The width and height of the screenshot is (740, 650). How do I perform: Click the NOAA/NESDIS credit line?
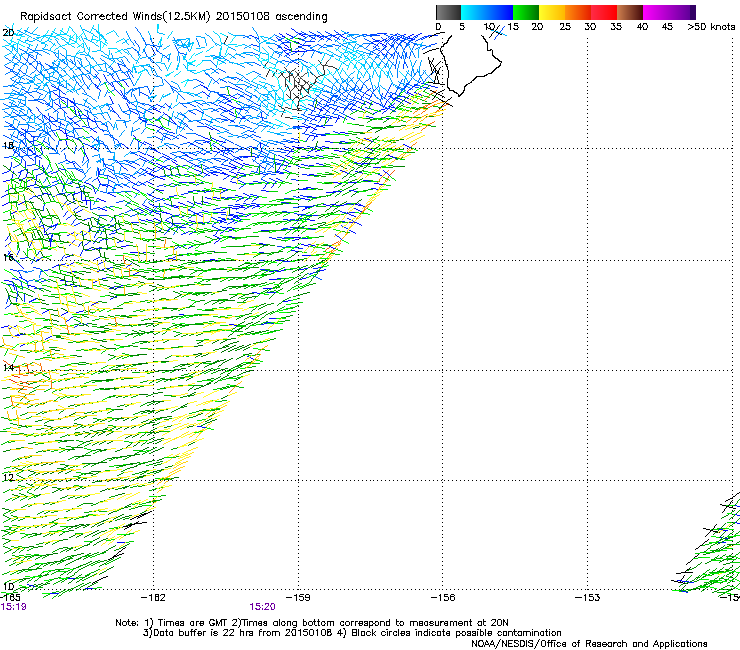(x=589, y=644)
